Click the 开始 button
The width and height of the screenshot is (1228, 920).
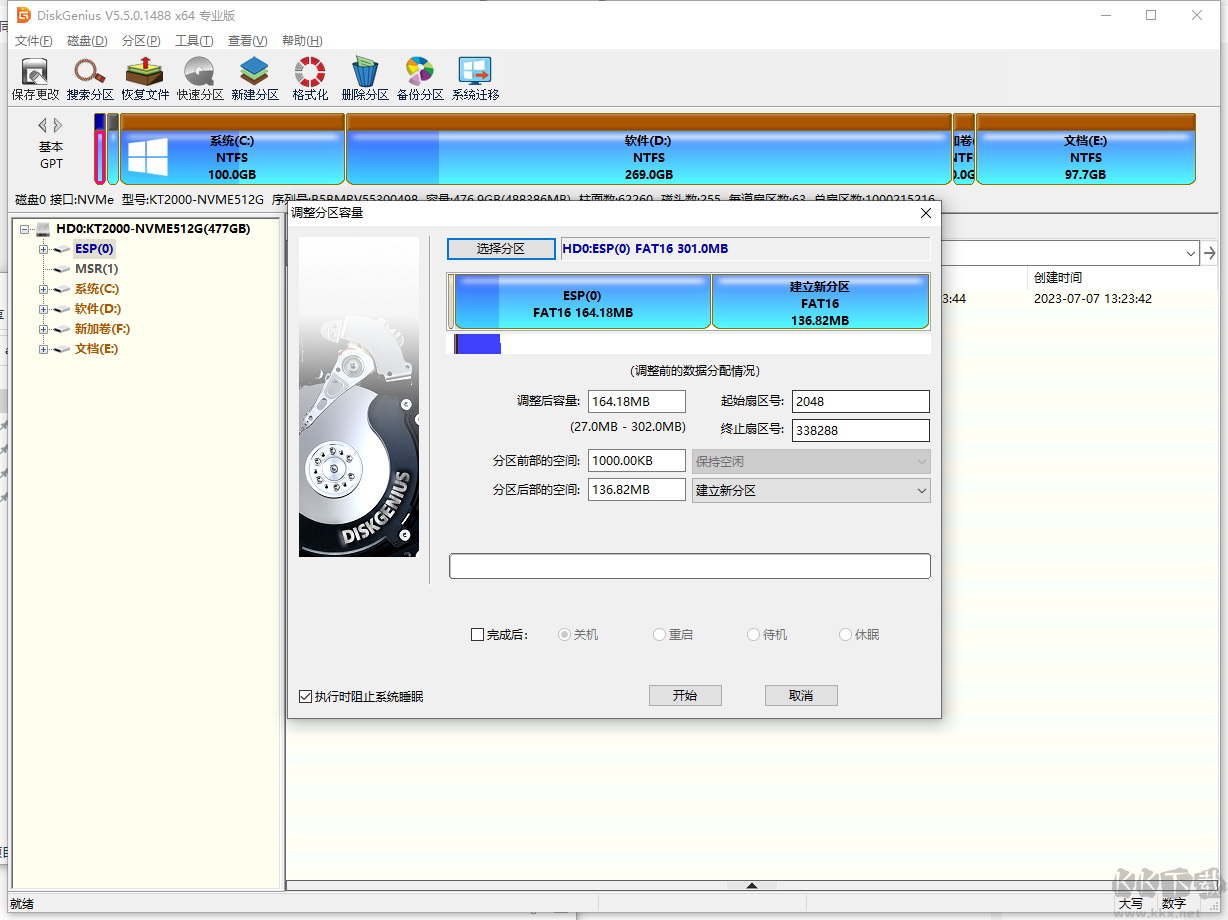pyautogui.click(x=685, y=696)
